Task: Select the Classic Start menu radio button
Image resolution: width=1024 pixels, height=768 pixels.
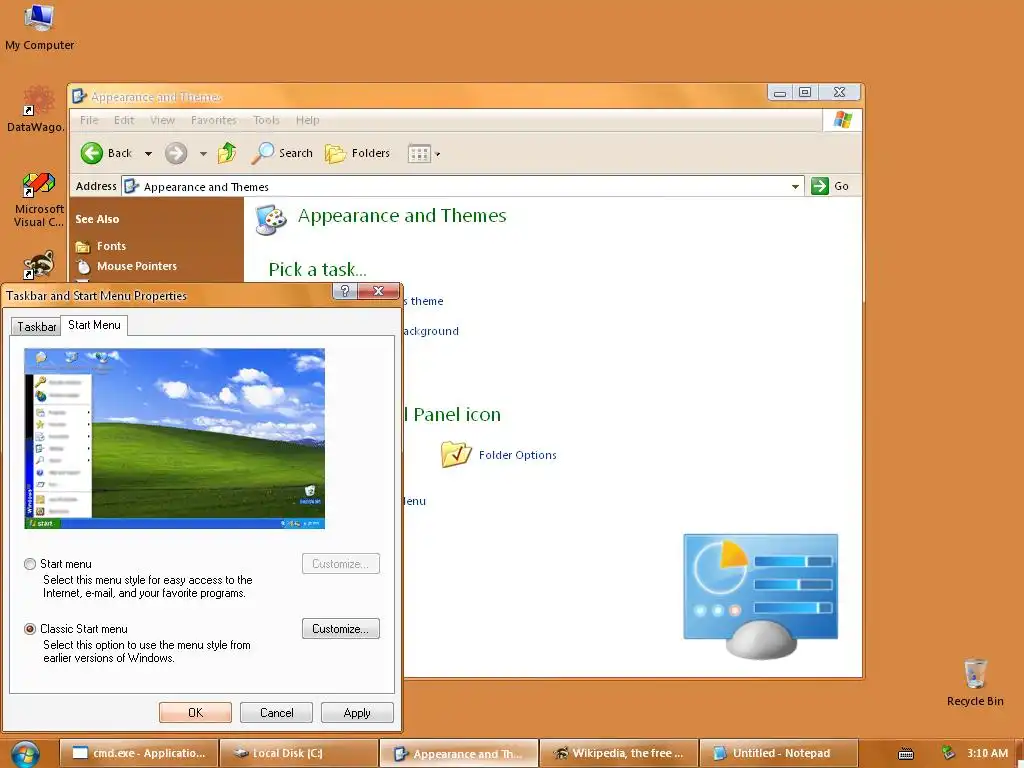Action: point(30,629)
